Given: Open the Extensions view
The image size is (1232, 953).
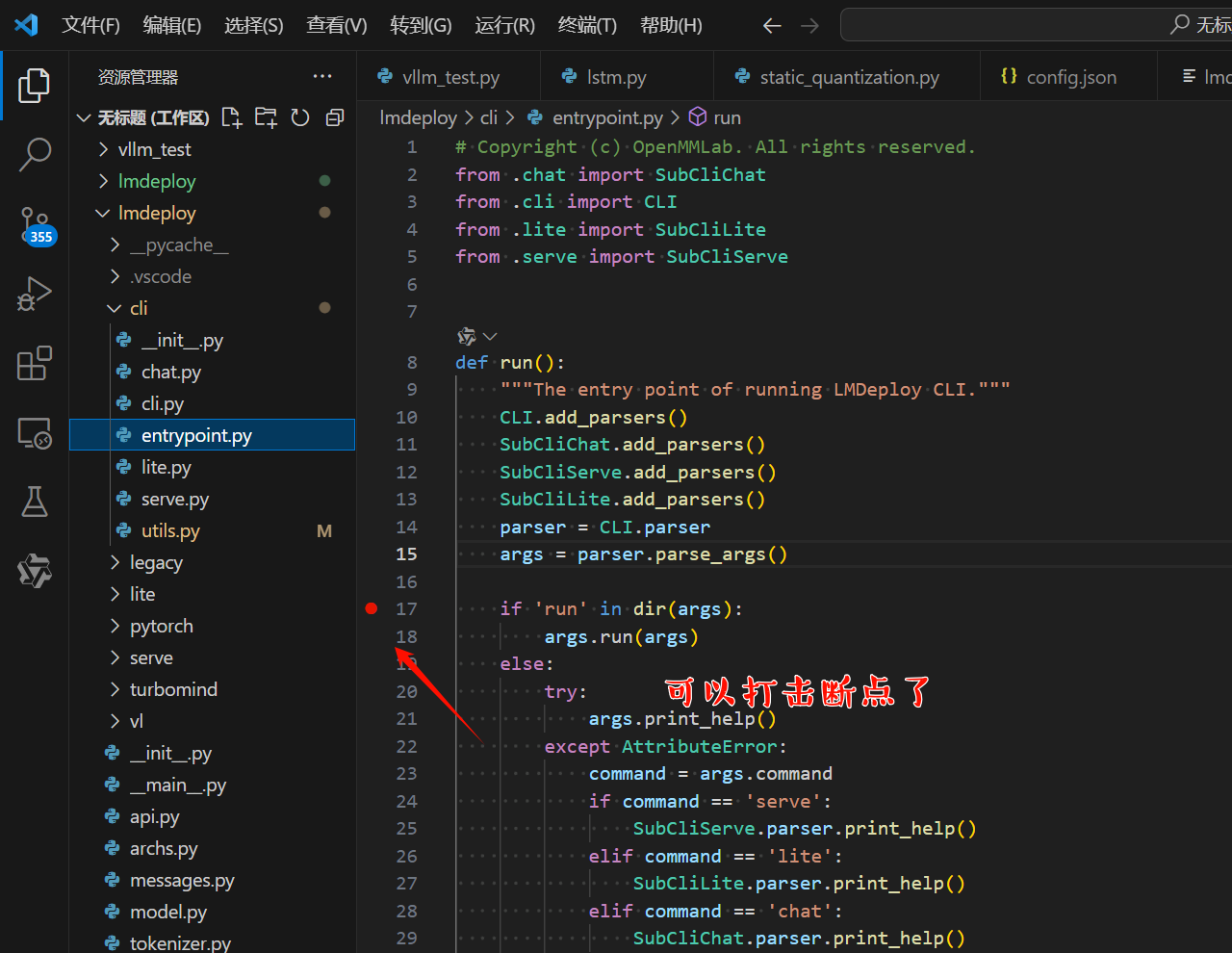Looking at the screenshot, I should click(x=35, y=363).
